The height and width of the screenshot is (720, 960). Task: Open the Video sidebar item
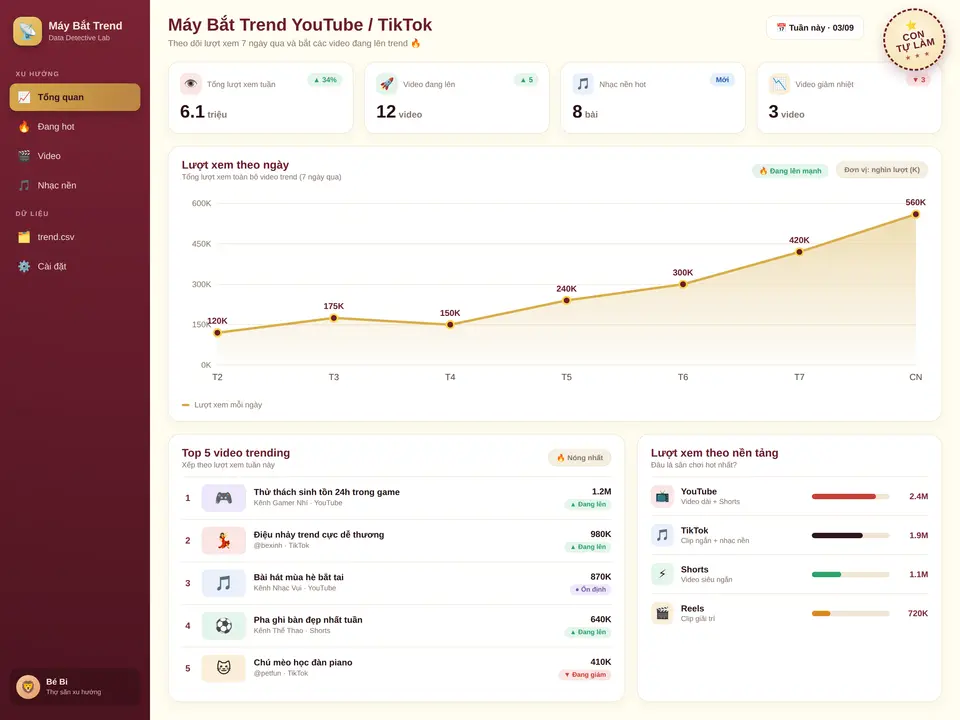[75, 156]
